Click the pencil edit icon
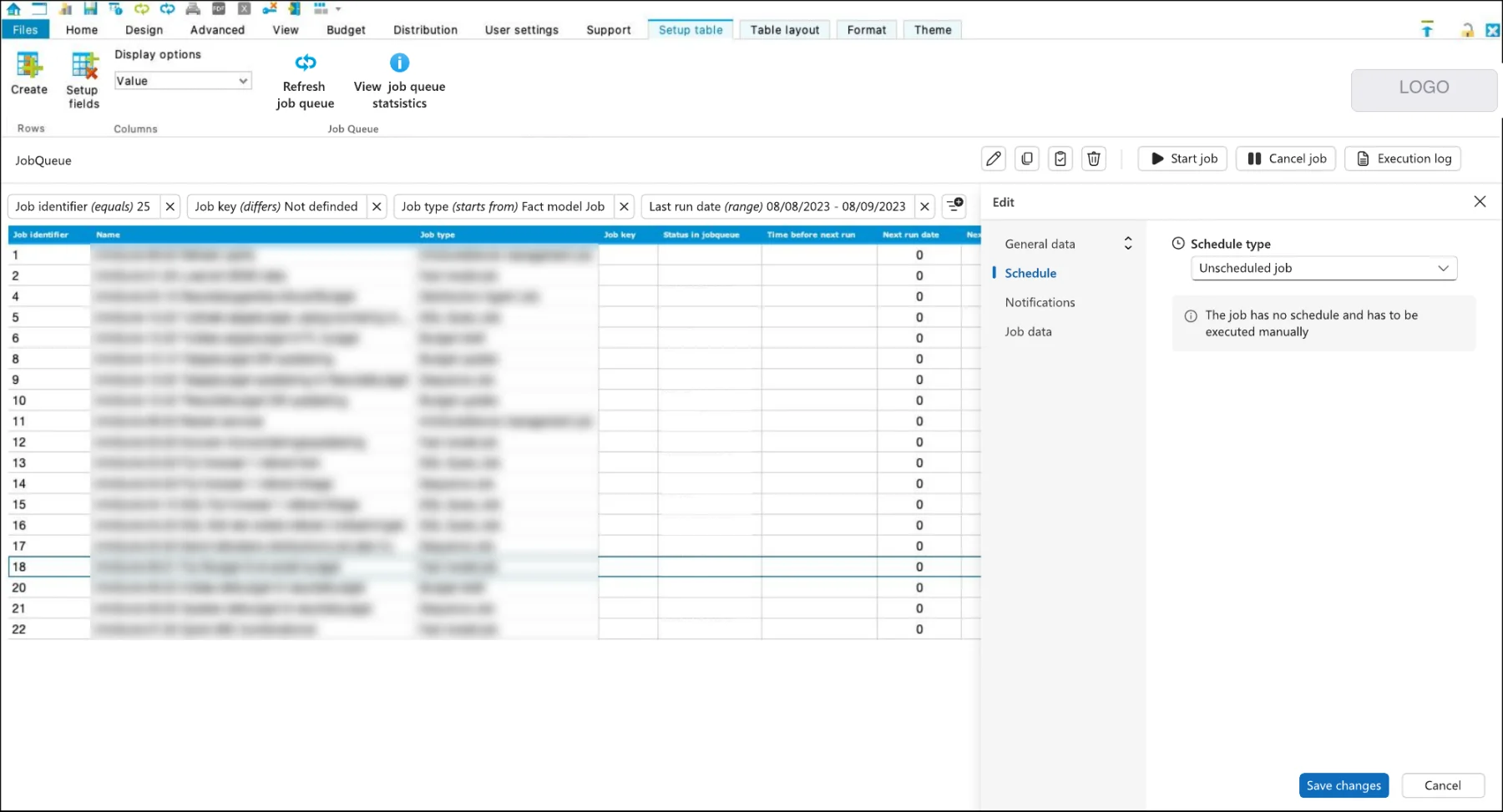The height and width of the screenshot is (812, 1503). tap(994, 159)
